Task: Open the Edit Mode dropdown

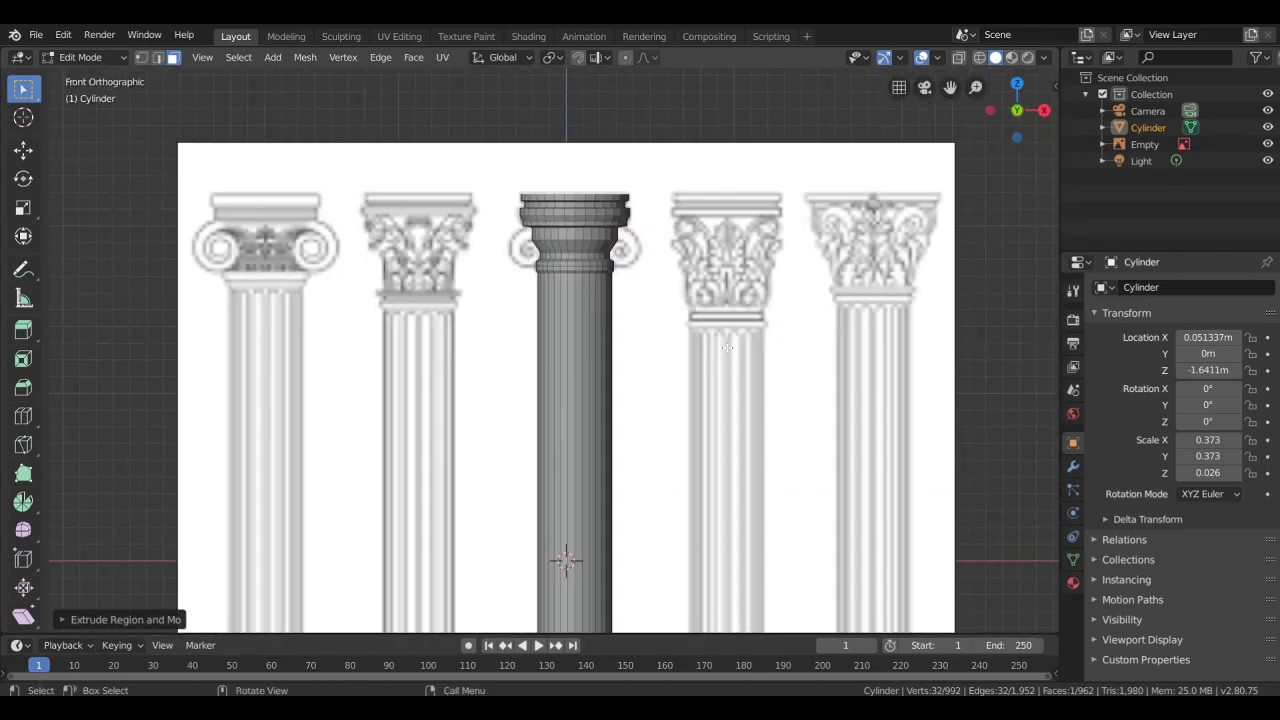Action: coord(83,58)
